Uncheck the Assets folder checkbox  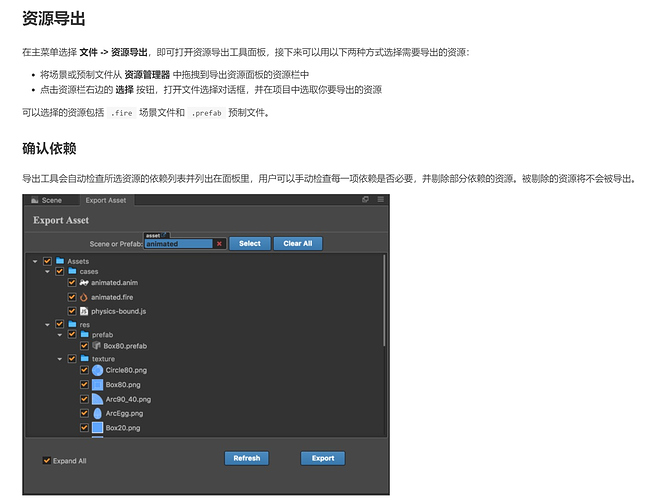pyautogui.click(x=47, y=261)
